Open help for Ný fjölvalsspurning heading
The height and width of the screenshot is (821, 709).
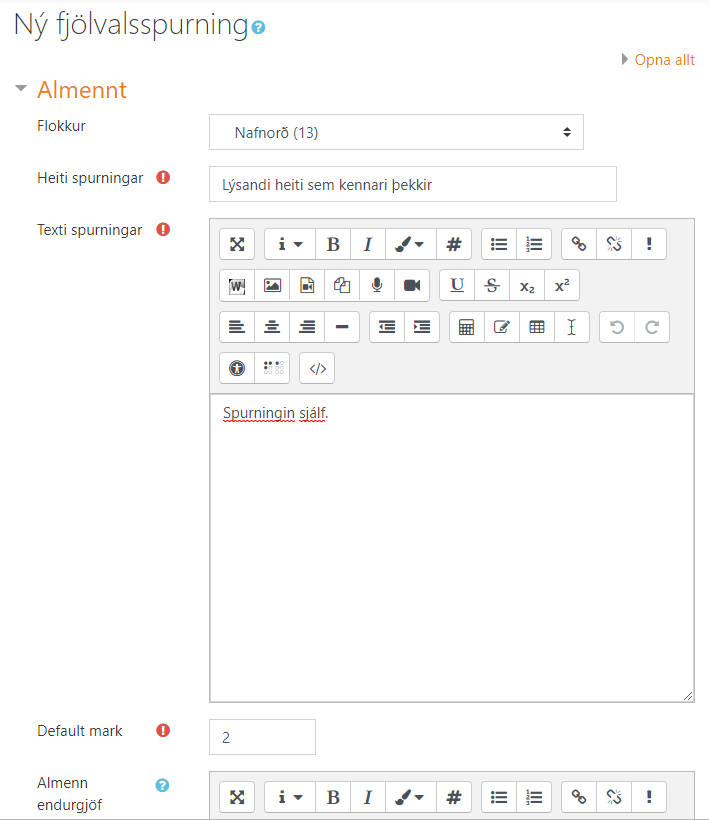[259, 29]
